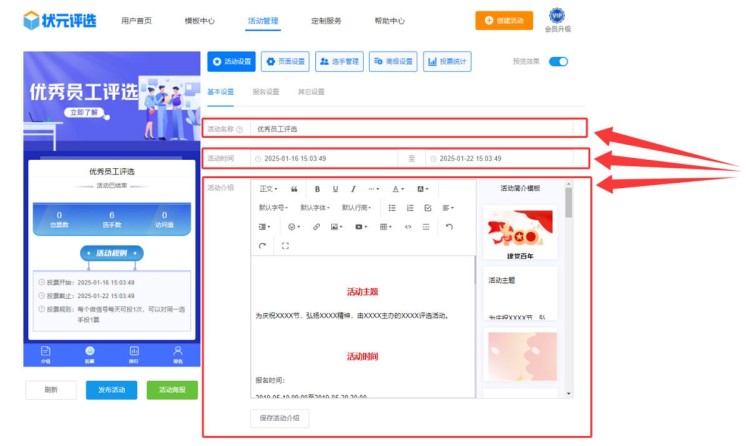Undo the last edit in the editor
This screenshot has width=750, height=446.
[449, 227]
